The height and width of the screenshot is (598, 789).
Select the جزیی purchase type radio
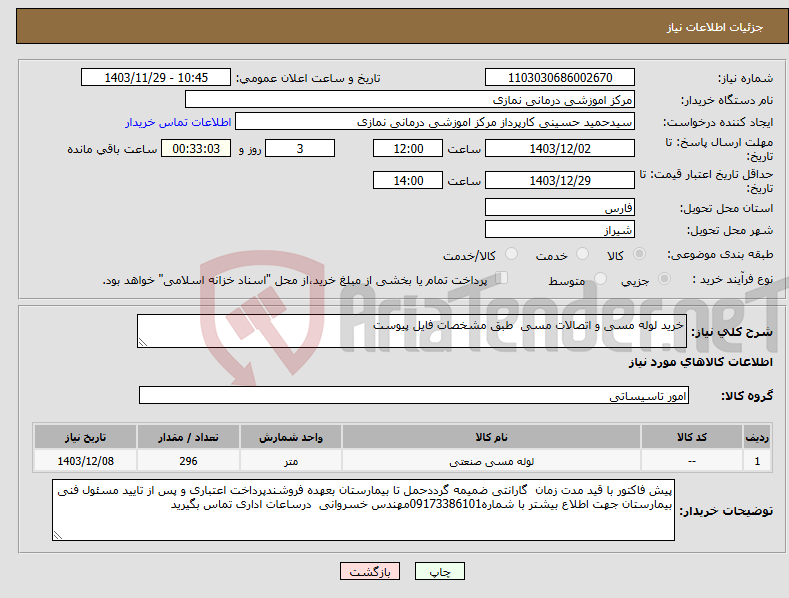(664, 279)
